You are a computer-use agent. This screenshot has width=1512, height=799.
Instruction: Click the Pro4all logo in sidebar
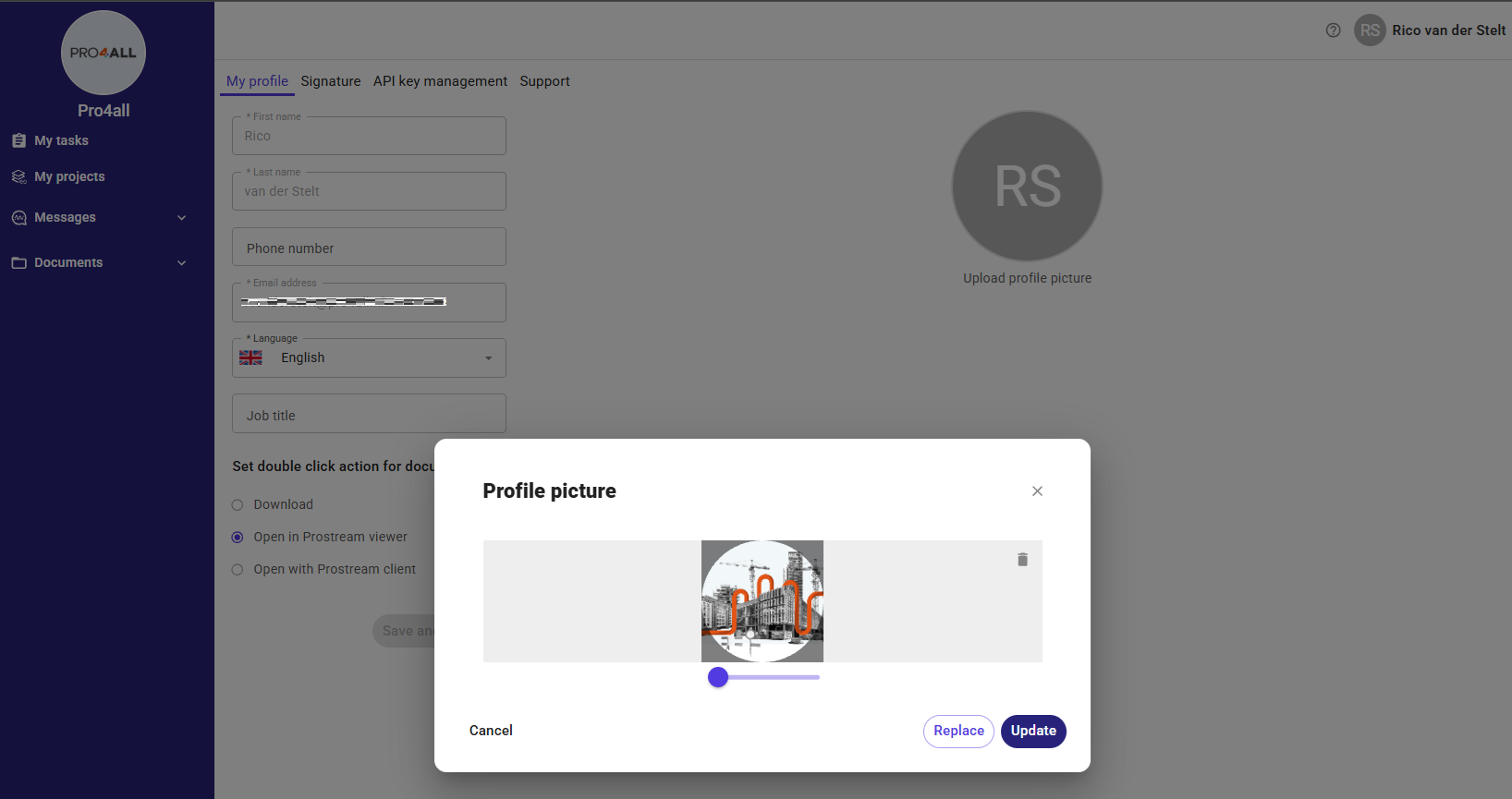(x=104, y=53)
